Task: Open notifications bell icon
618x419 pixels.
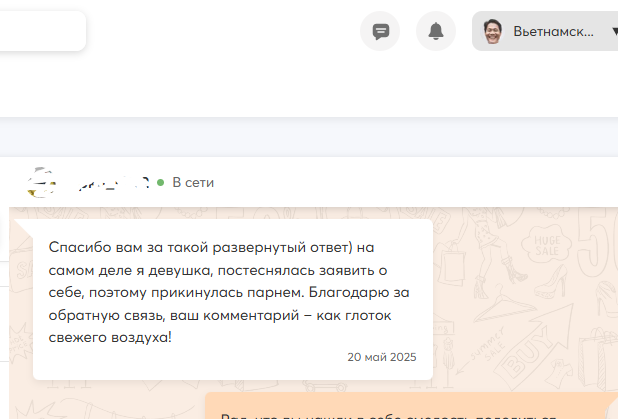Action: coord(436,31)
